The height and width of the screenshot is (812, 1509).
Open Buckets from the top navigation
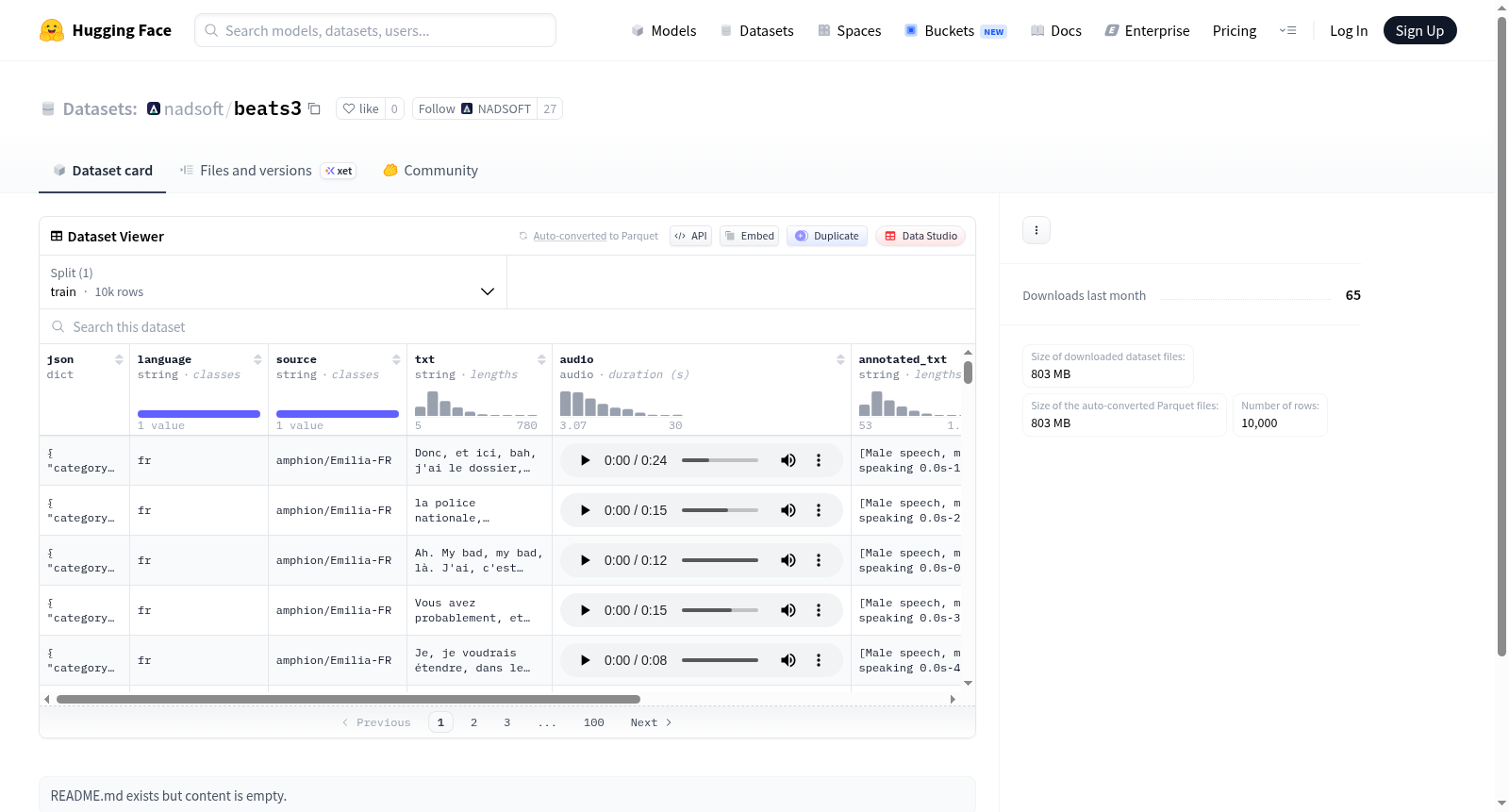click(955, 31)
